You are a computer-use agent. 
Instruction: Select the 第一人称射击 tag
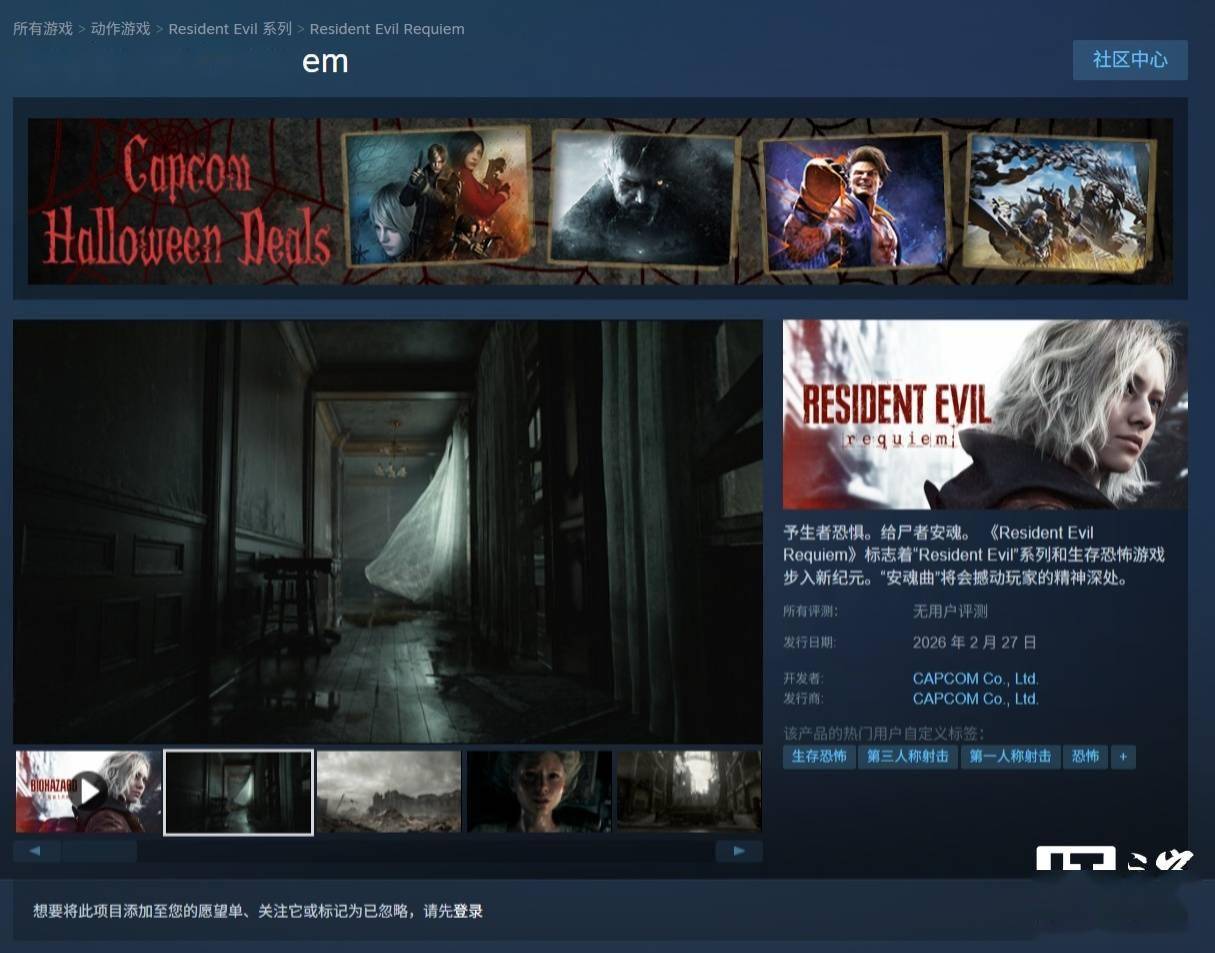(1010, 757)
